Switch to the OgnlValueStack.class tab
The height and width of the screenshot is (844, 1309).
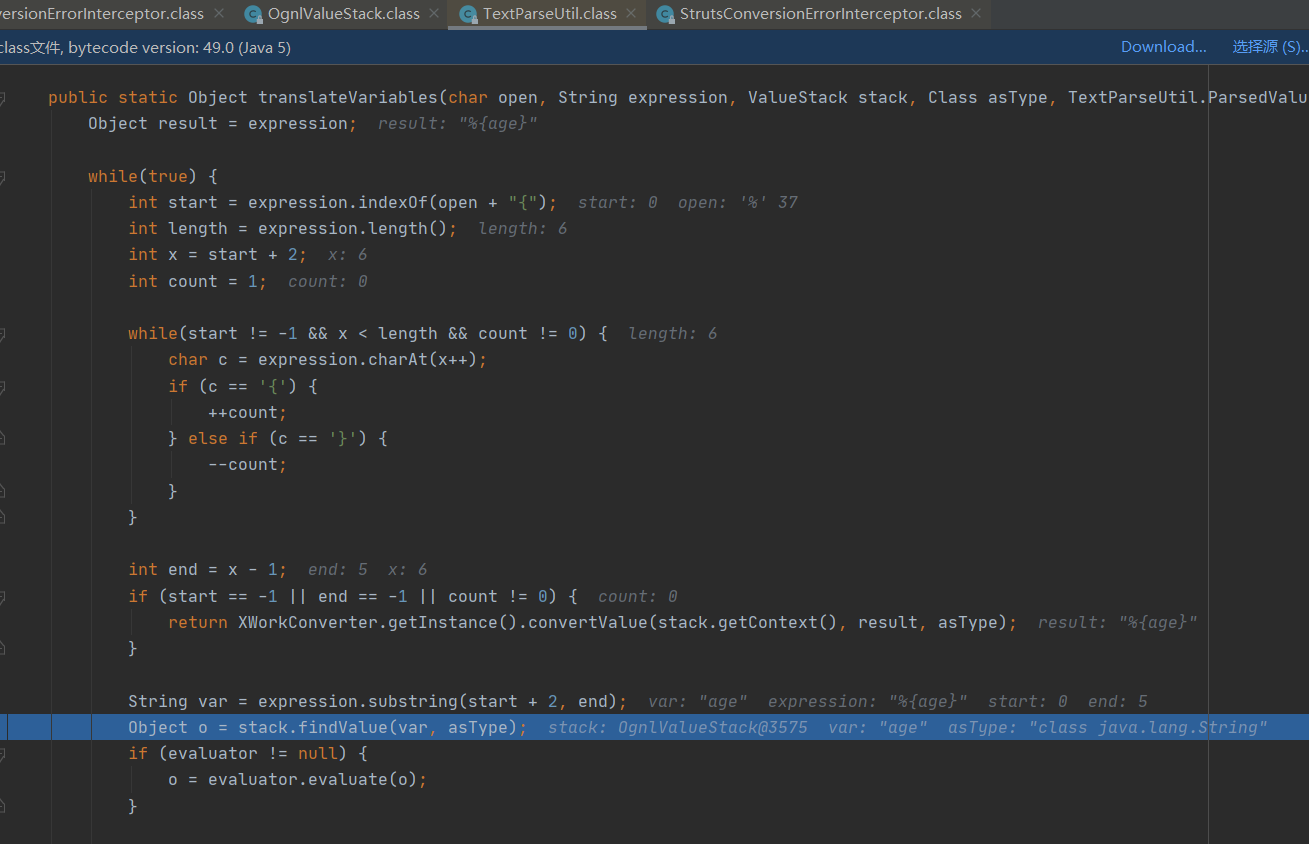pos(344,14)
